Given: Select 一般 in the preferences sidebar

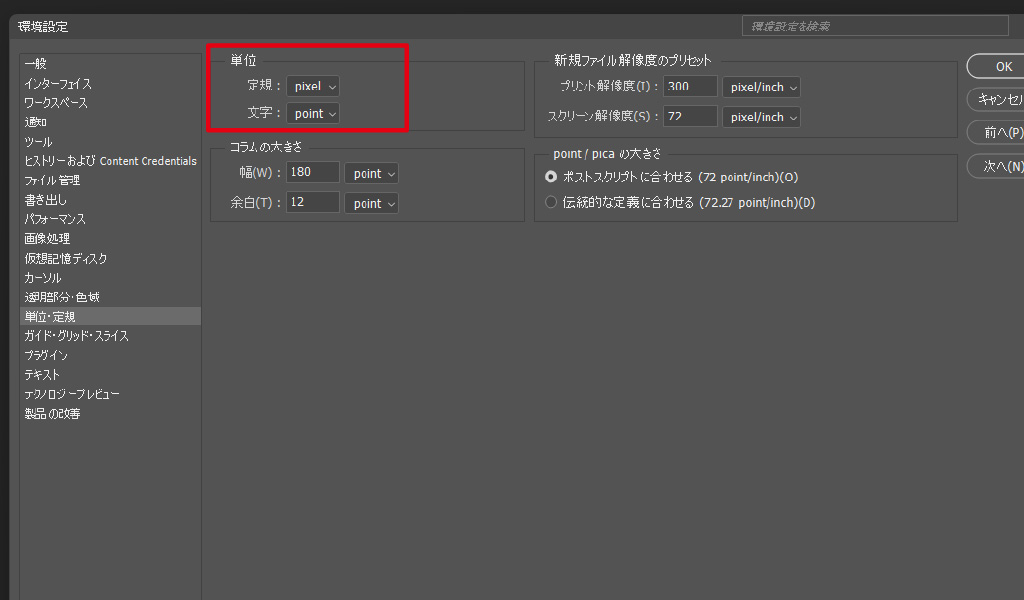Looking at the screenshot, I should [36, 64].
